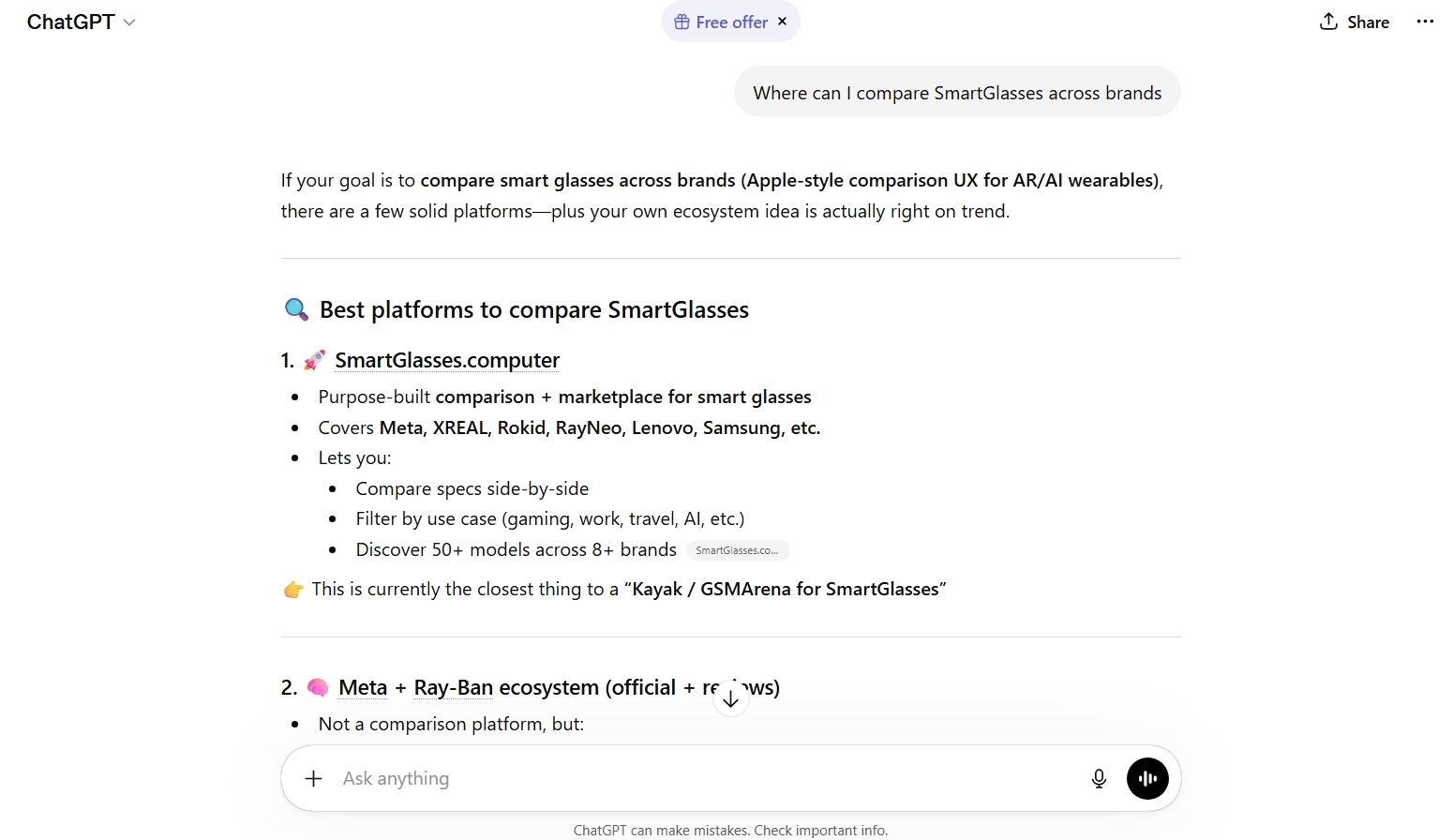
Task: Click the 'Purpose-built comparison + marketplace' bullet
Action: pyautogui.click(x=564, y=397)
